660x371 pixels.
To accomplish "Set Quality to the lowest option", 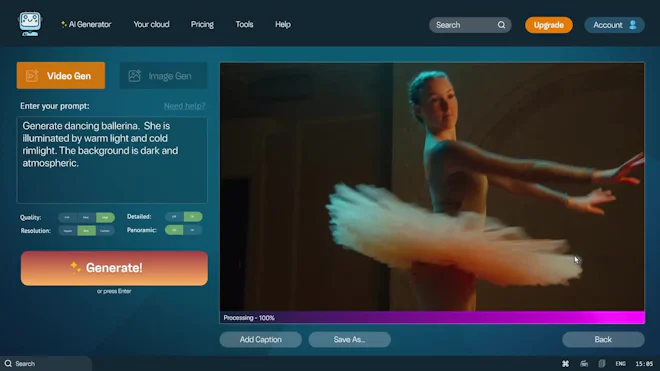I will (x=67, y=217).
